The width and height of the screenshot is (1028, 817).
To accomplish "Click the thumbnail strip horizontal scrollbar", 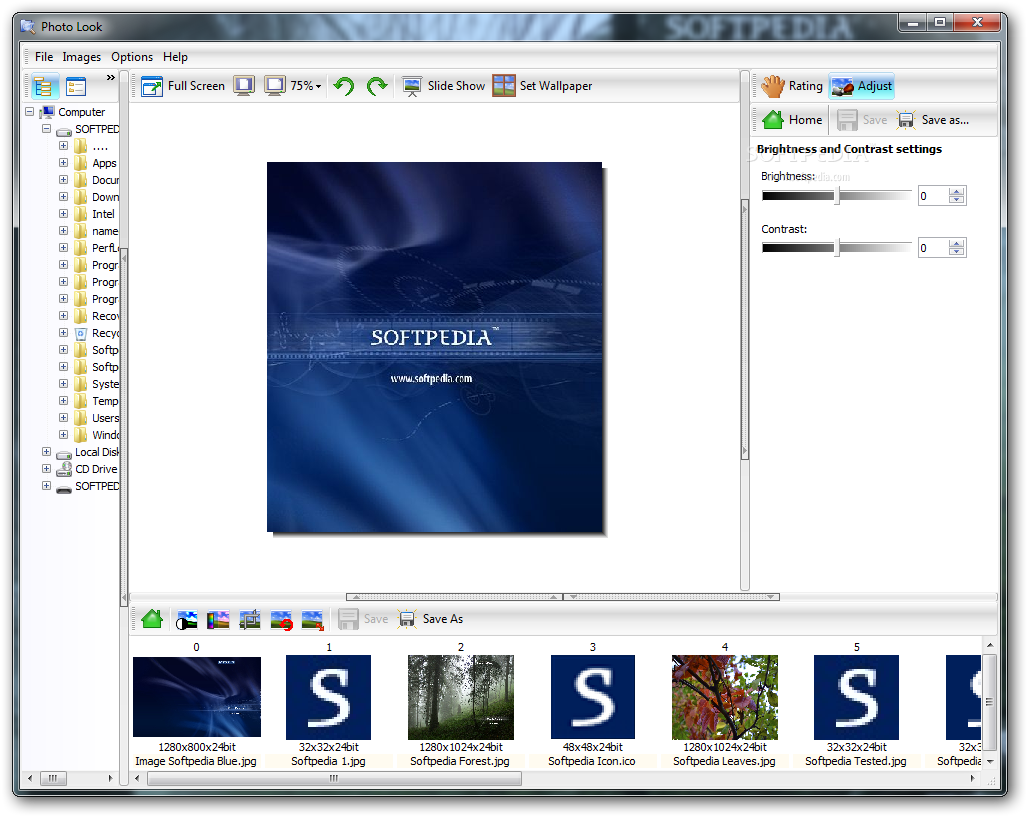I will 334,778.
